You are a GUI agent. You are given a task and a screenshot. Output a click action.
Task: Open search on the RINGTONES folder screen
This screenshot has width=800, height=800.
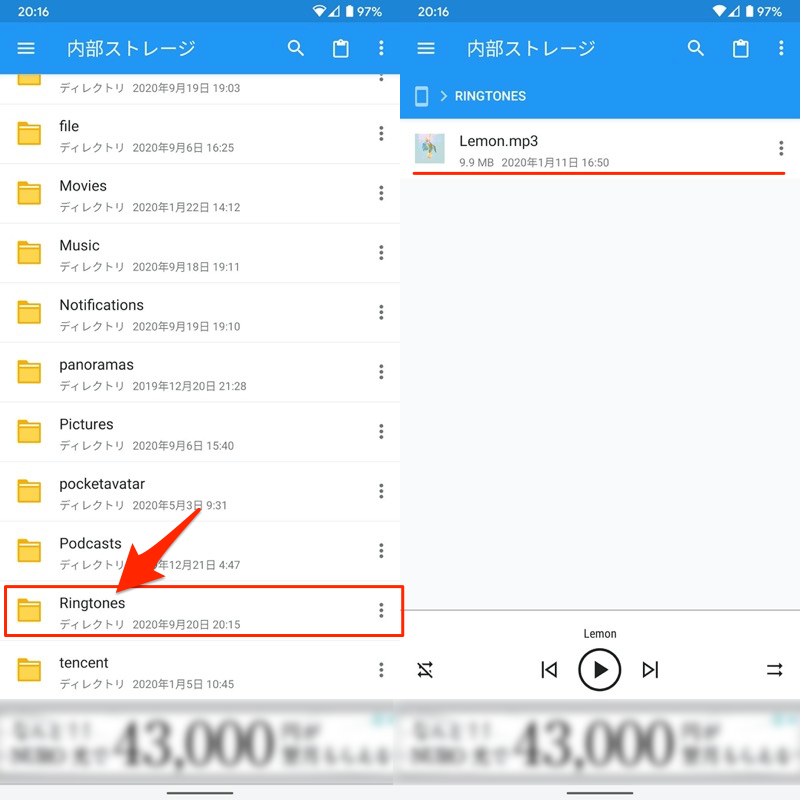pos(696,48)
